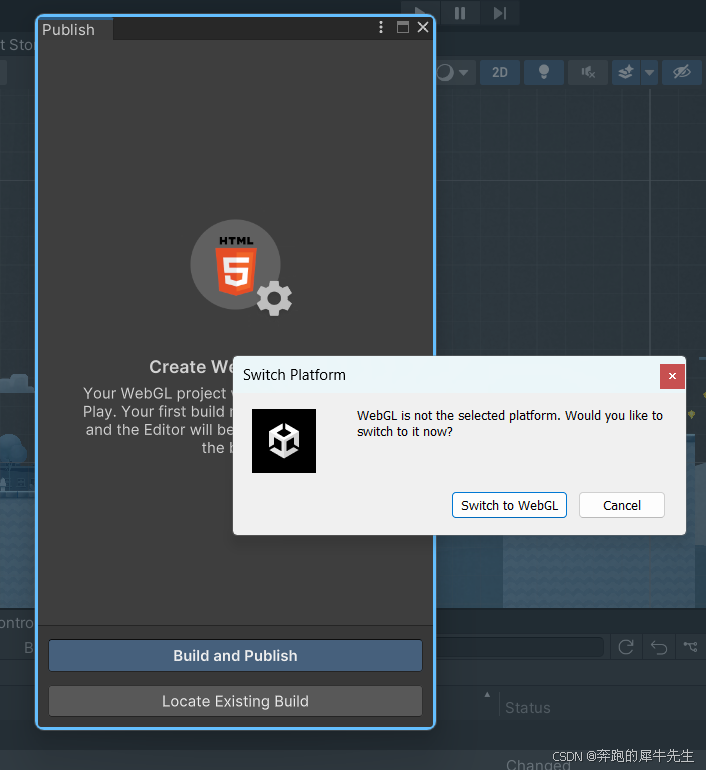Viewport: 706px width, 770px height.
Task: Pause playback in the Unity editor
Action: pyautogui.click(x=460, y=13)
